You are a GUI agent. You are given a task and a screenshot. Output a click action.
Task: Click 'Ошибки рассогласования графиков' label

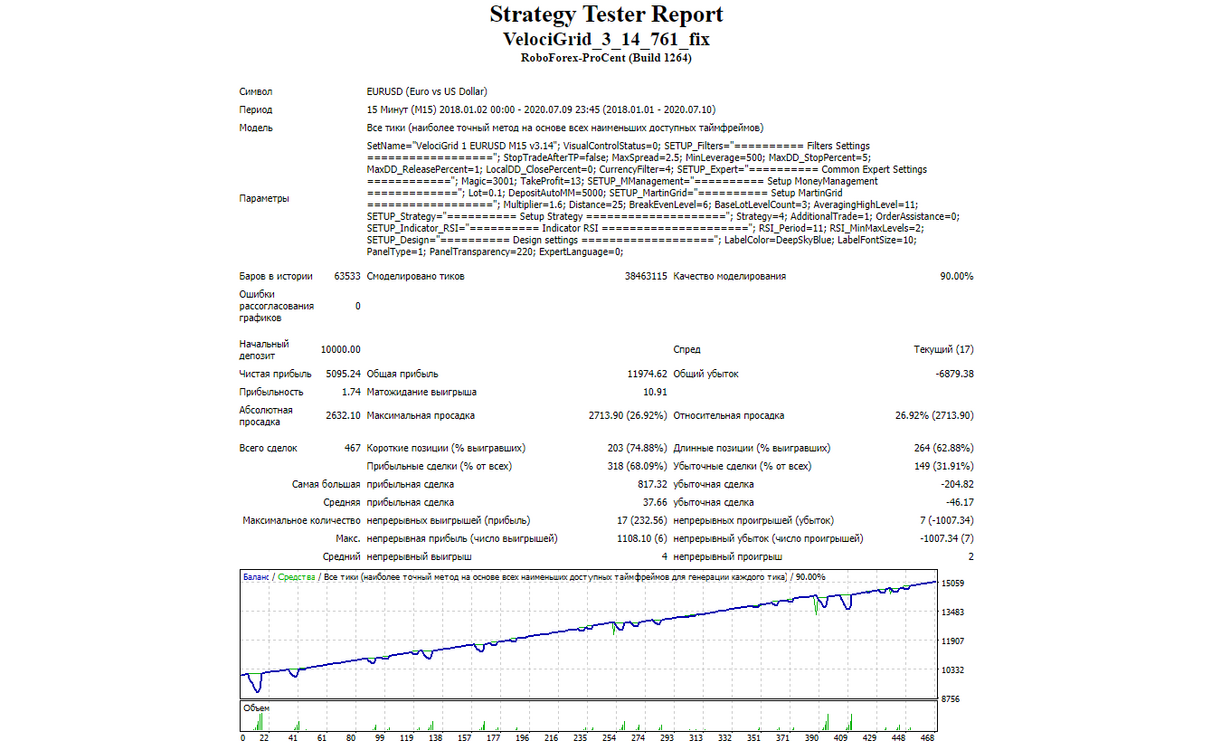pos(275,306)
